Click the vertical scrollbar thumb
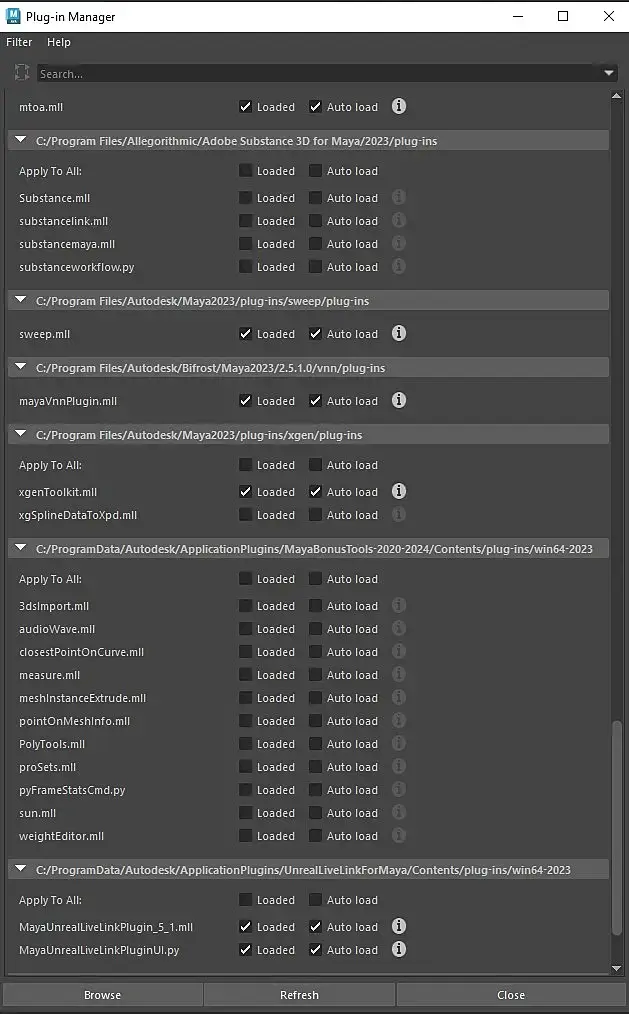Viewport: 629px width, 1014px height. [616, 840]
